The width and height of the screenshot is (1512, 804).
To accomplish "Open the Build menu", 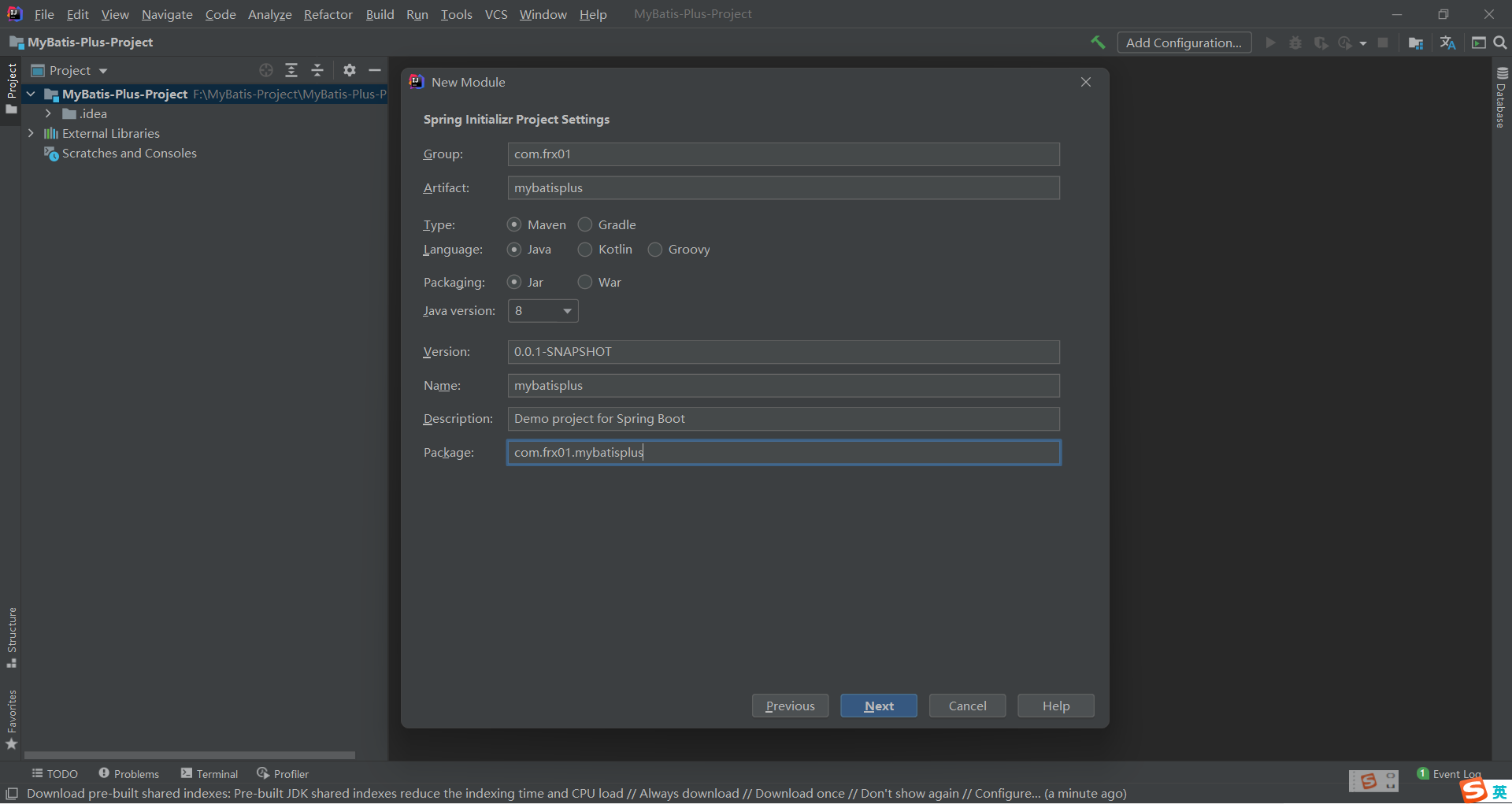I will point(380,14).
